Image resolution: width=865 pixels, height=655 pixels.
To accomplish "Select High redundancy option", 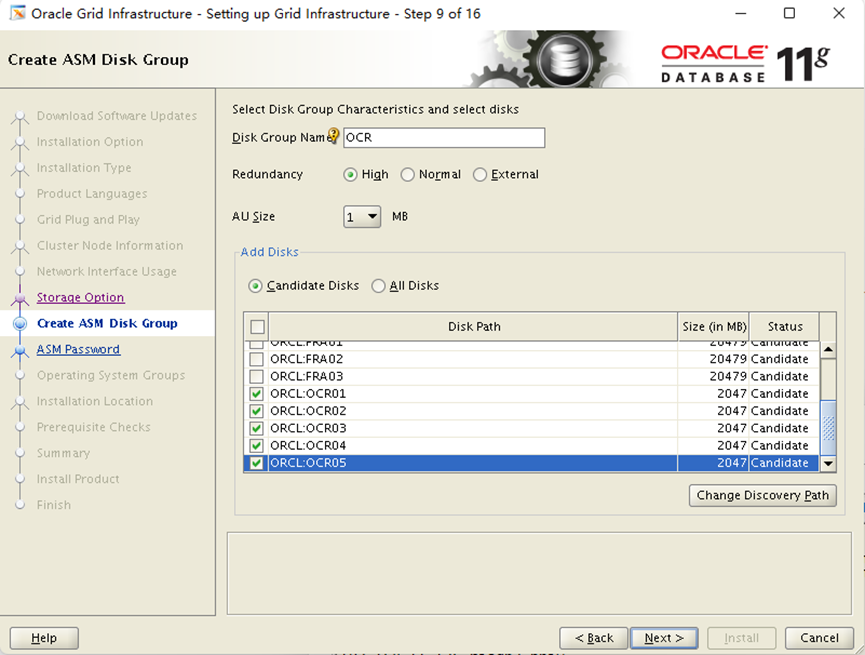I will (x=350, y=175).
